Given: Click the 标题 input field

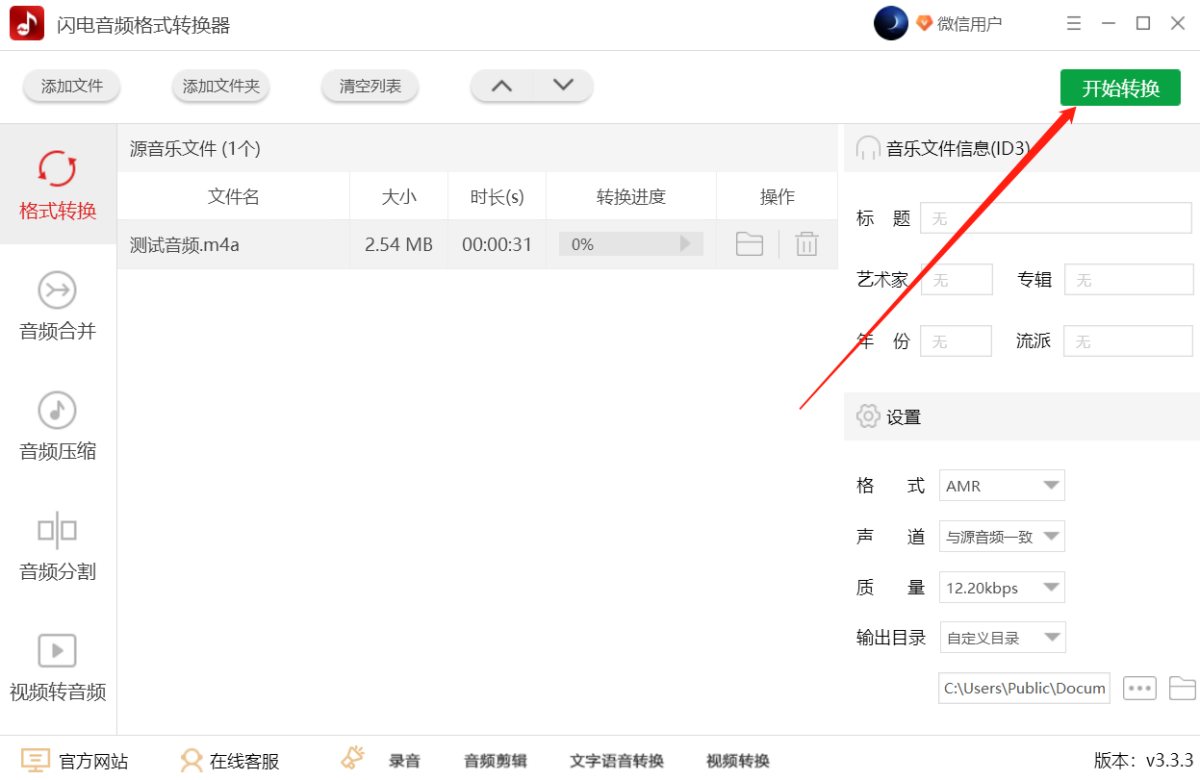Looking at the screenshot, I should [1056, 218].
